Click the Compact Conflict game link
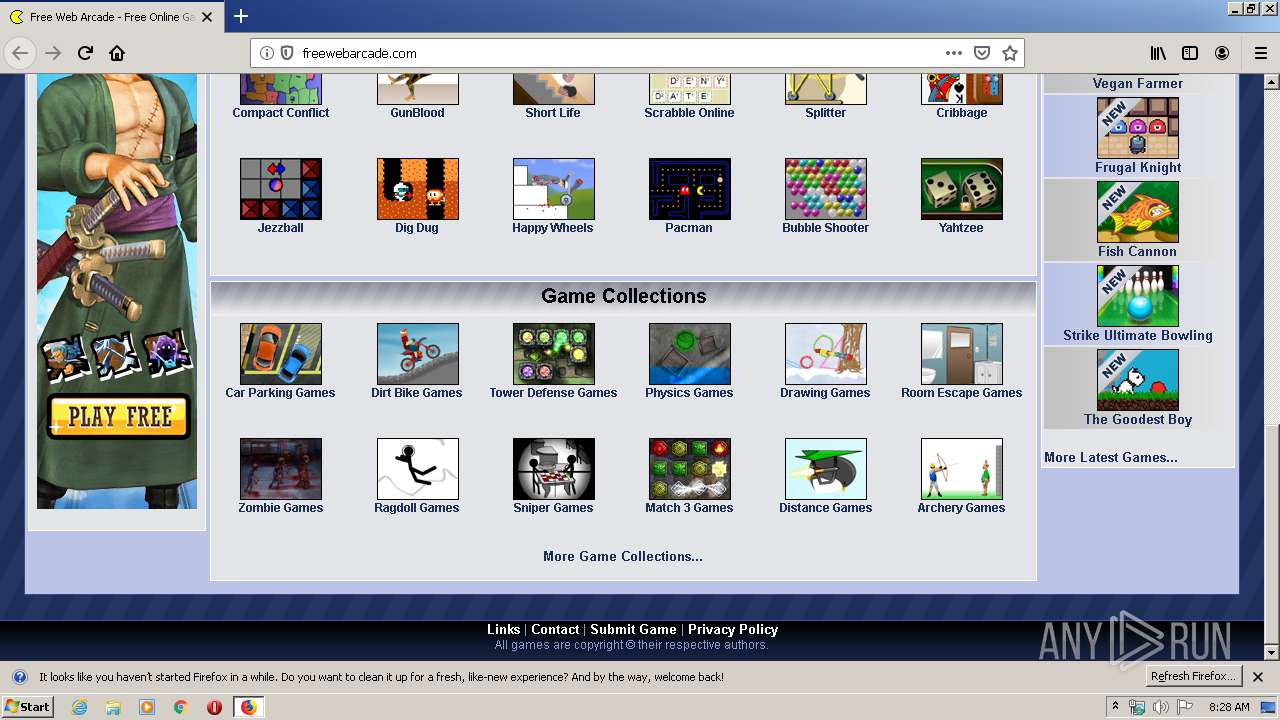The image size is (1280, 720). pos(281,113)
